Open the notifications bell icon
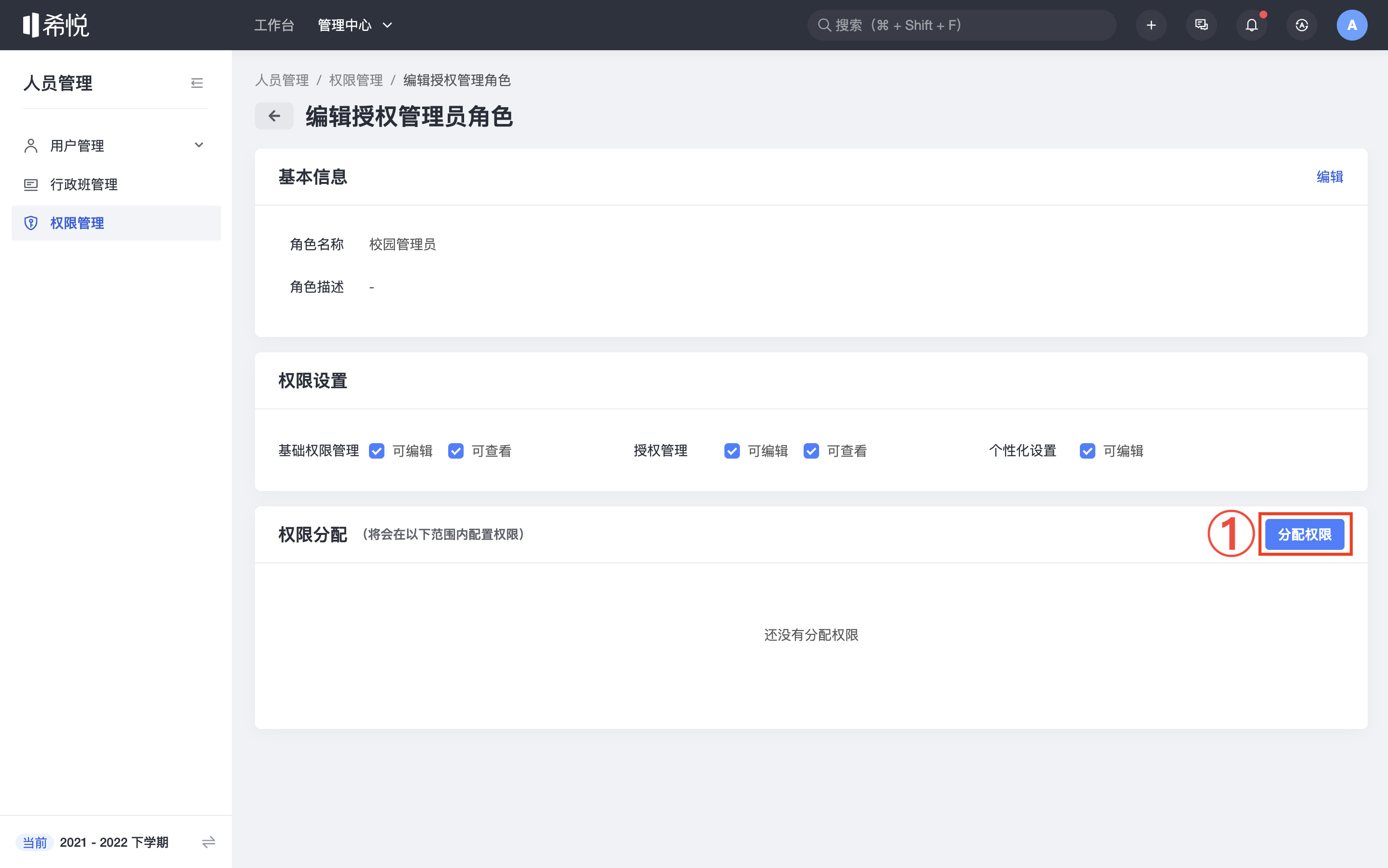 [1251, 25]
